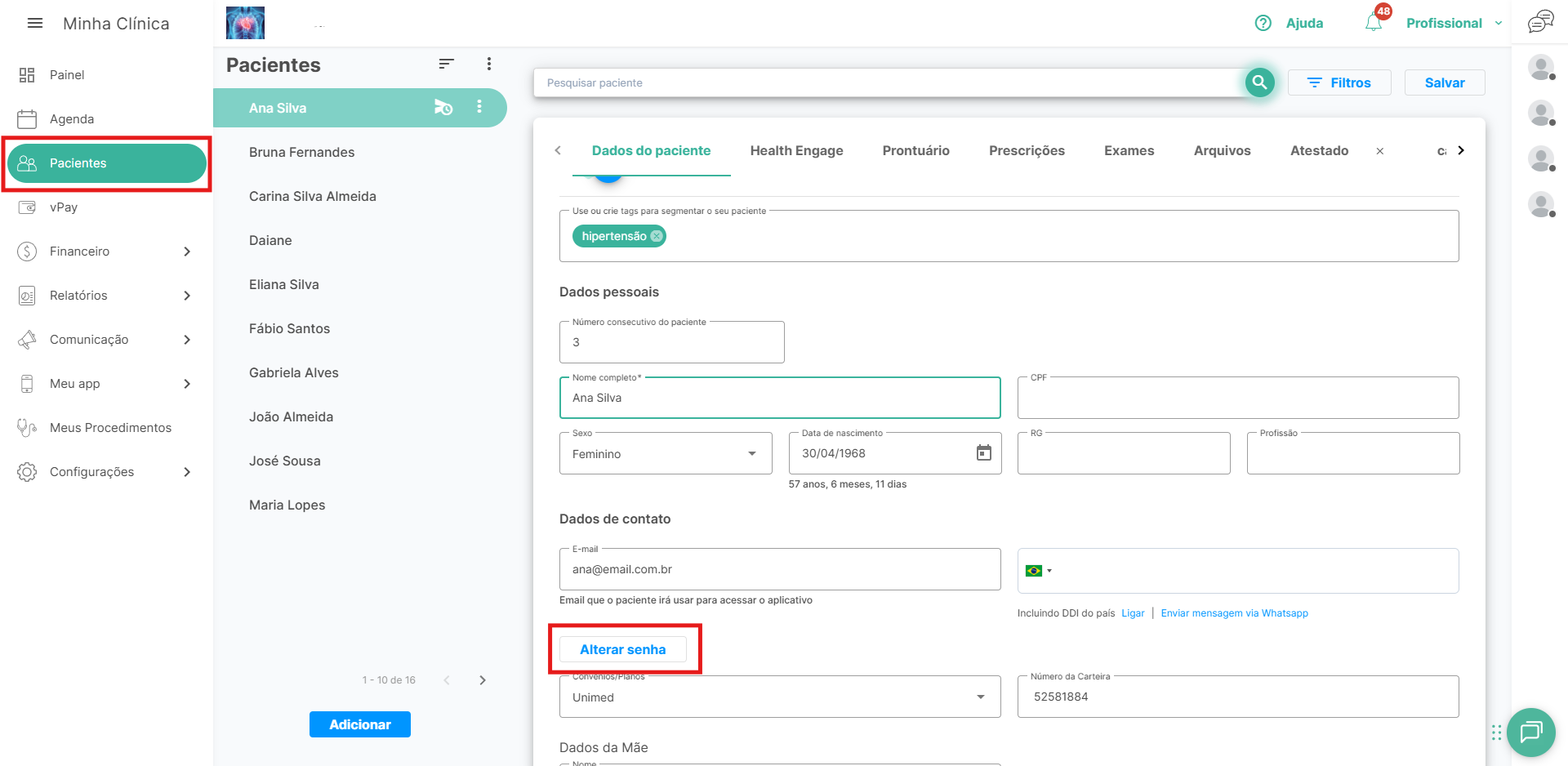The image size is (1568, 766).
Task: Click Enviar mensagem via Whatsapp link
Action: pos(1234,613)
